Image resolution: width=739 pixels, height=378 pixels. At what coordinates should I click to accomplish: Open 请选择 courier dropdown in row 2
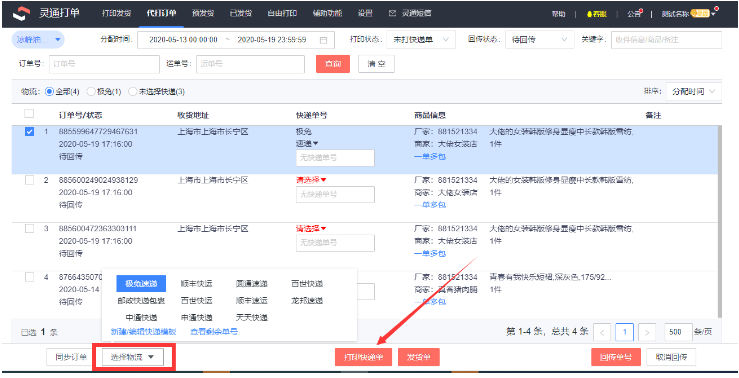[x=311, y=180]
